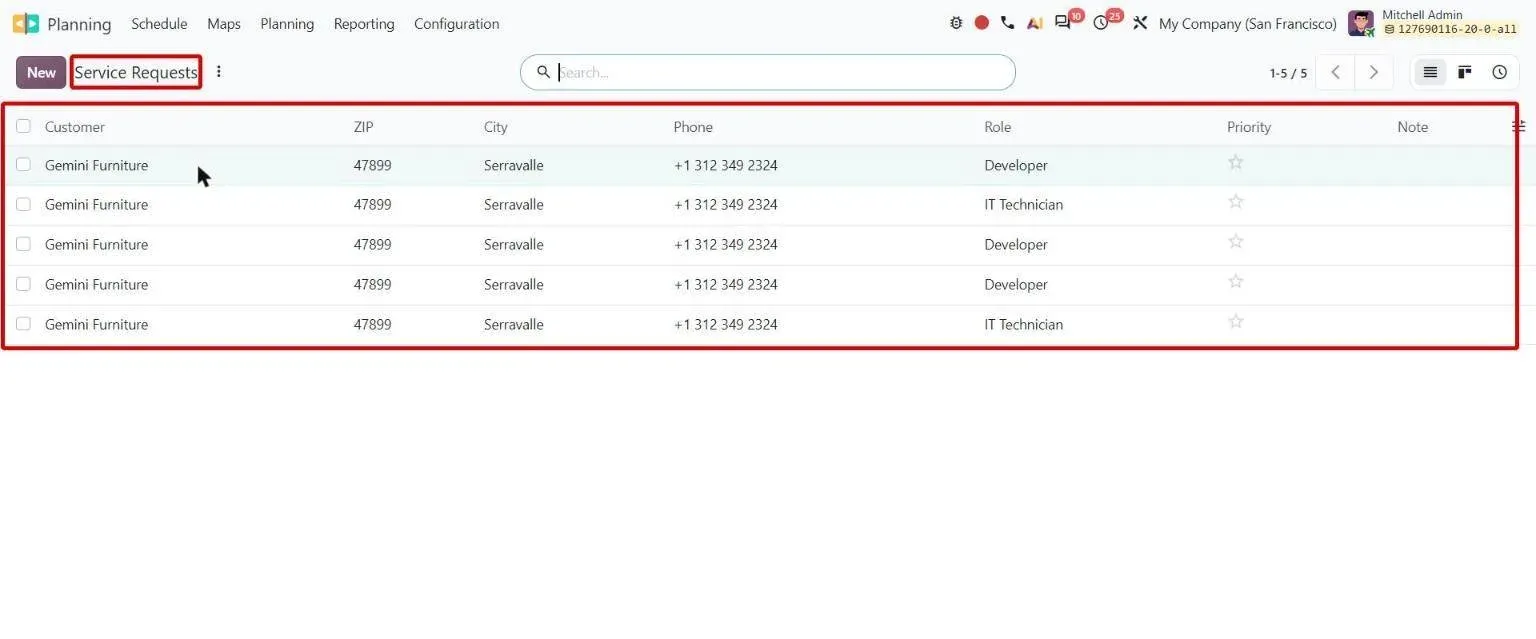Go to previous page of records
The width and height of the screenshot is (1536, 639).
pos(1335,72)
